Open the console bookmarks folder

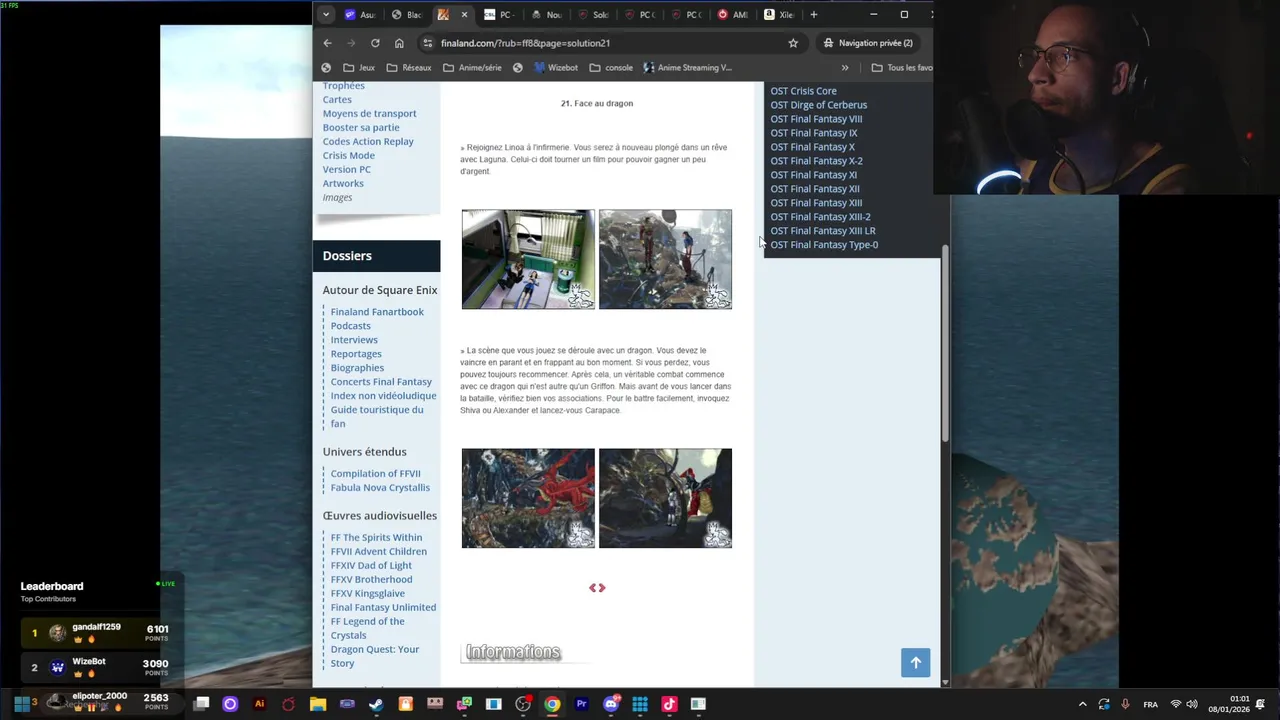point(611,68)
